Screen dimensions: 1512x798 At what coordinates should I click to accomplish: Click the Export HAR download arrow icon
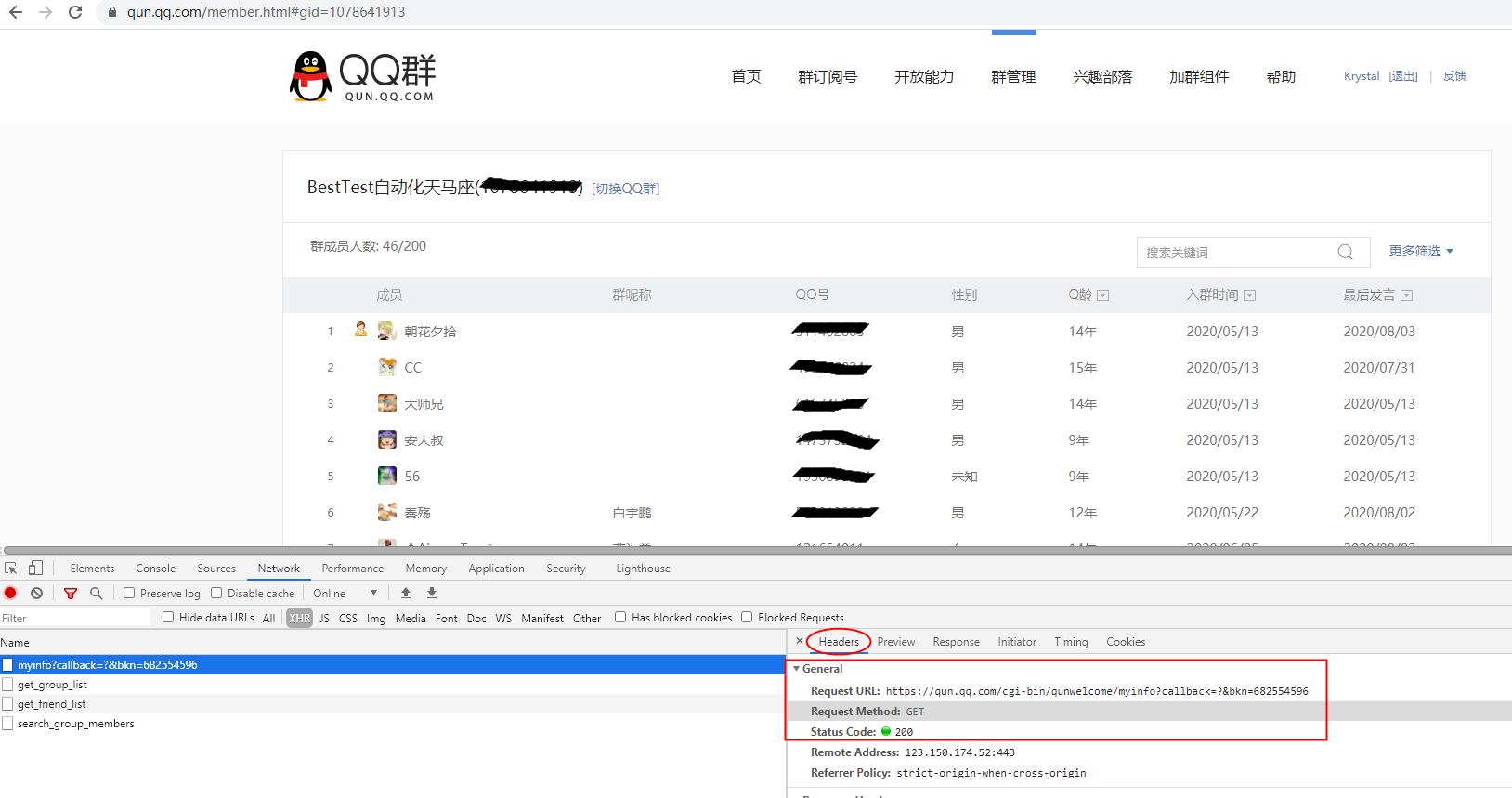click(432, 593)
